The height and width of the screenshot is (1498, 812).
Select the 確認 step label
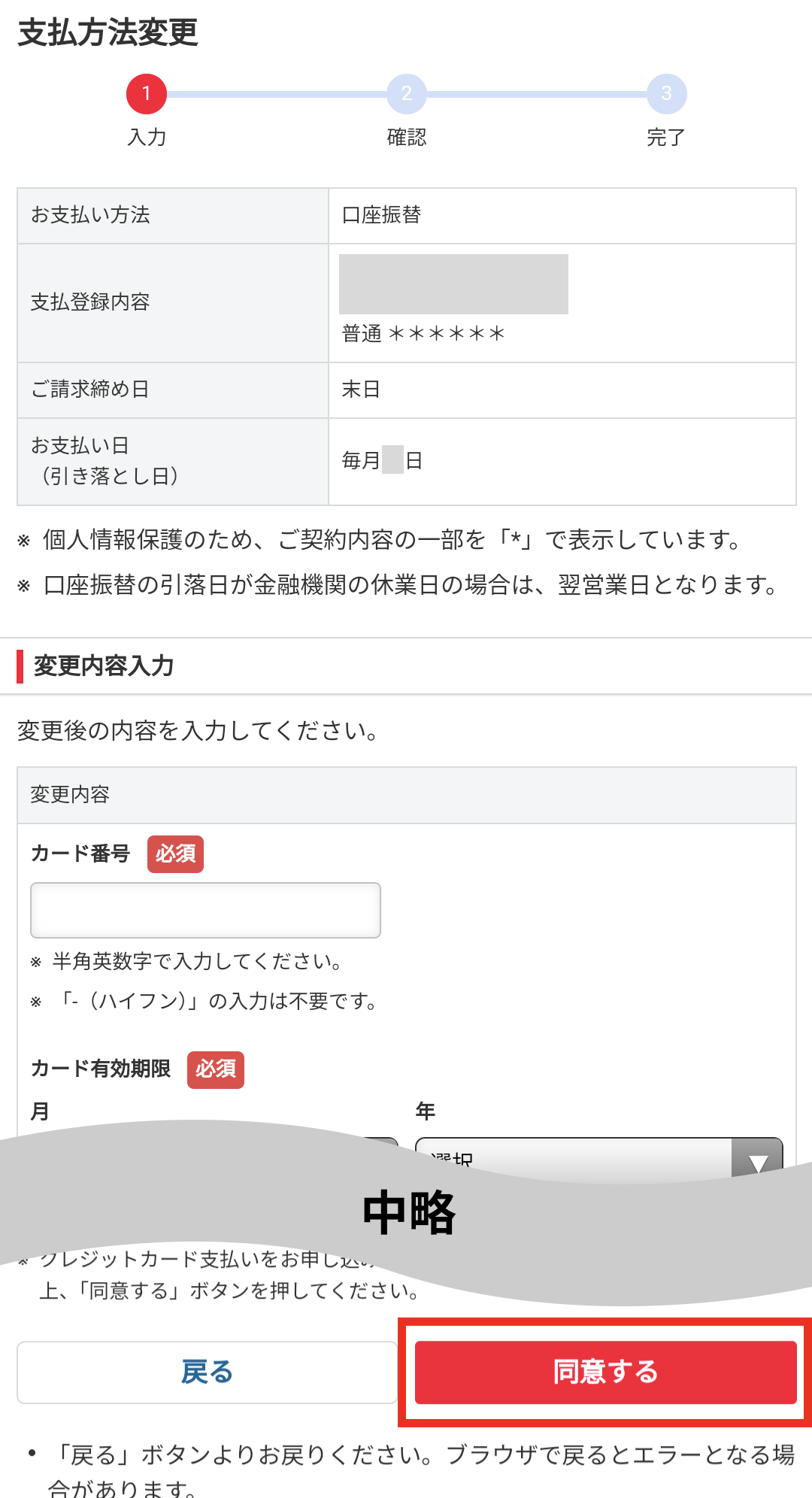[407, 138]
